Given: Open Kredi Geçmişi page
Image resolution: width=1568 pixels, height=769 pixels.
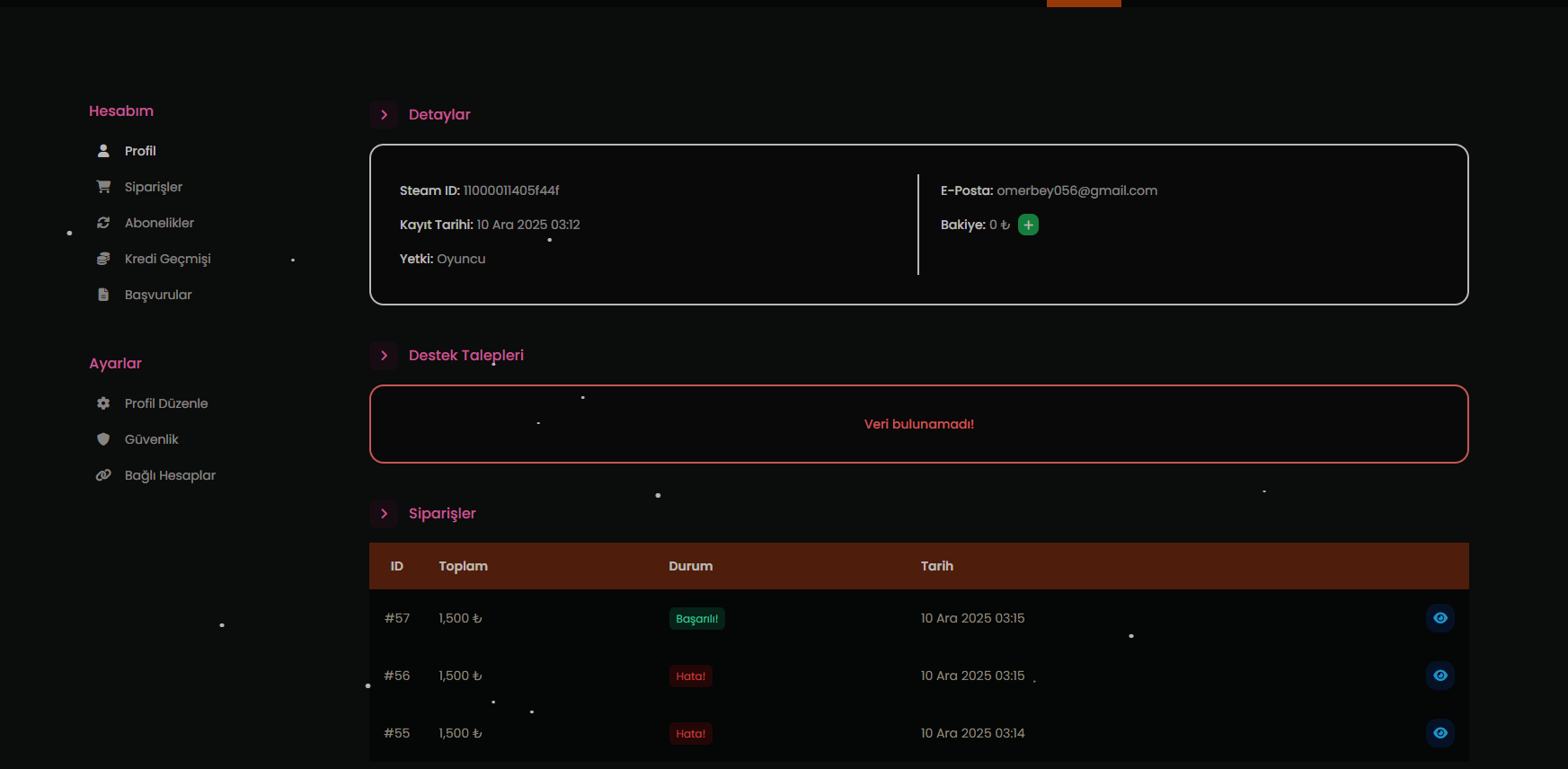Looking at the screenshot, I should pos(168,259).
